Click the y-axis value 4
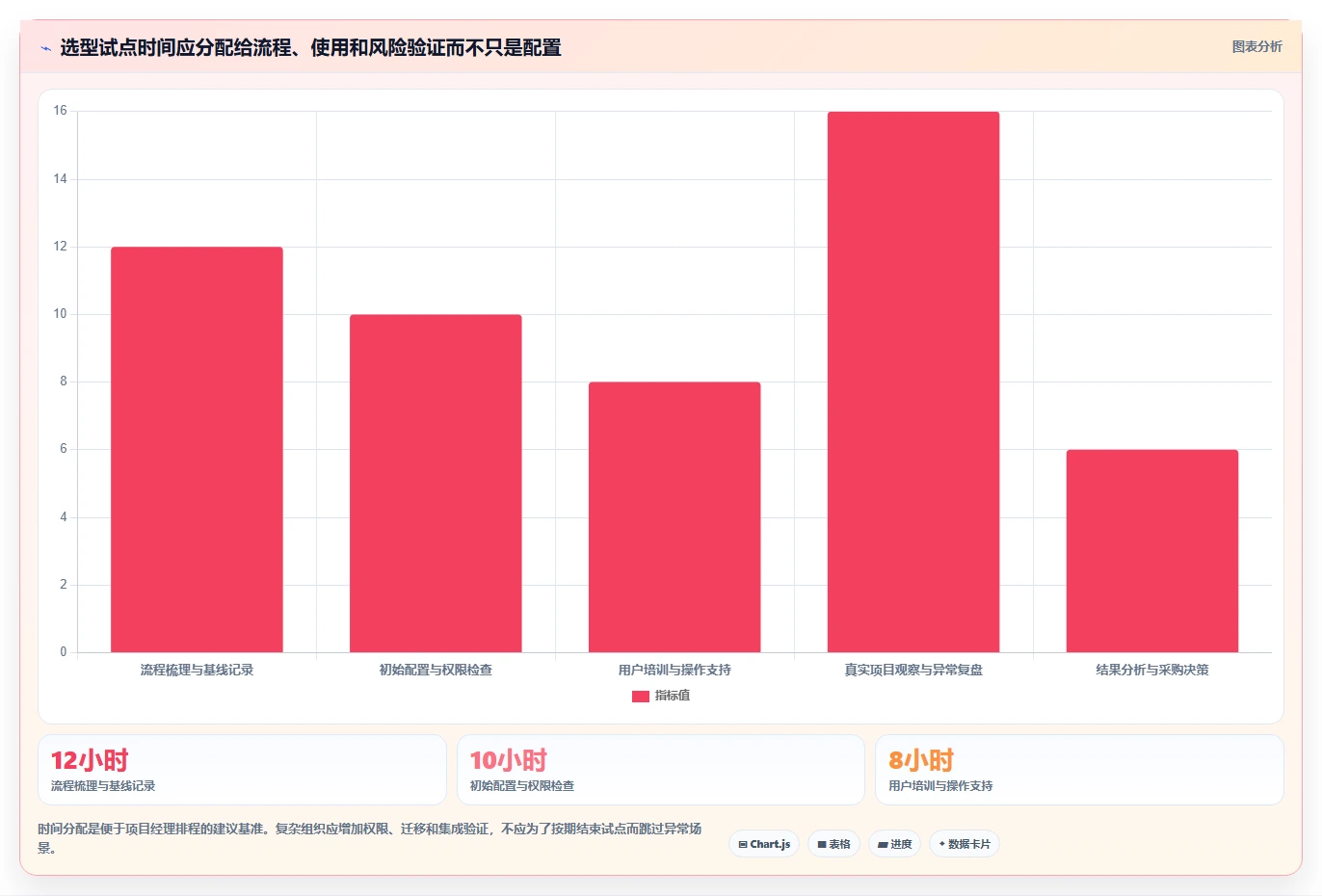The height and width of the screenshot is (896, 1322). [x=64, y=517]
